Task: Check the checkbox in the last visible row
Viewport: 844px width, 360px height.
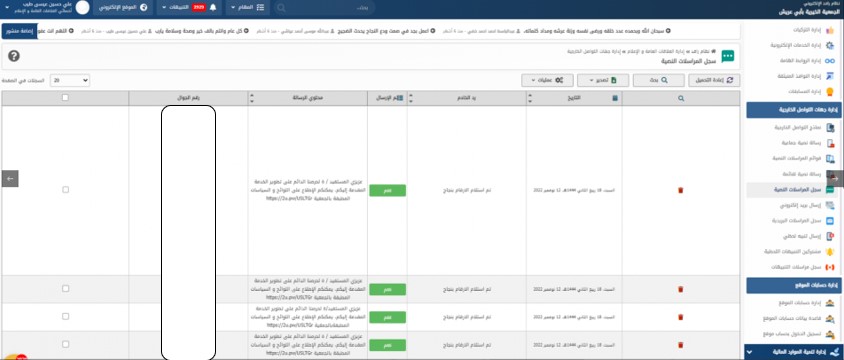Action: (x=65, y=344)
